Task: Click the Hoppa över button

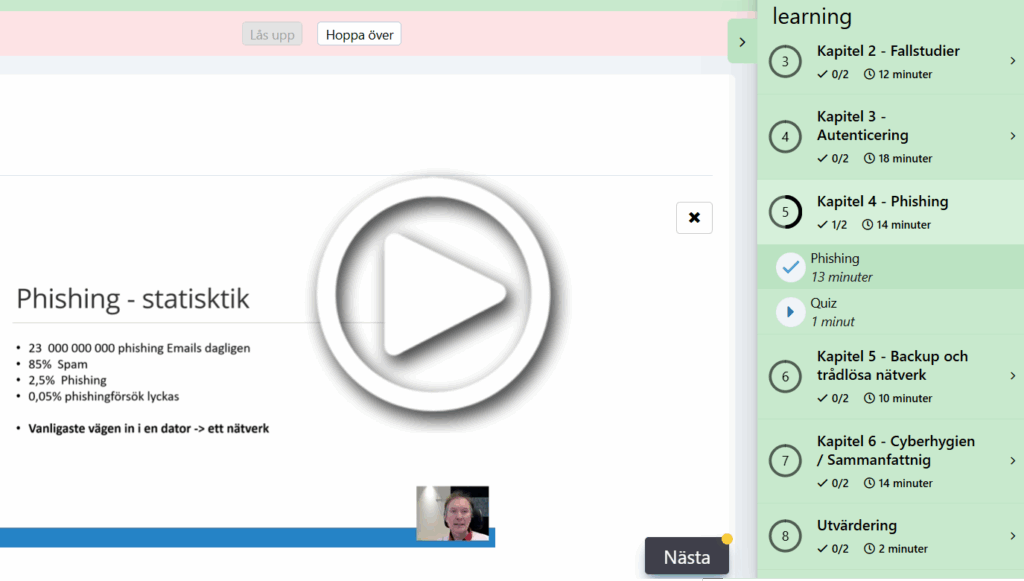Action: click(x=359, y=35)
